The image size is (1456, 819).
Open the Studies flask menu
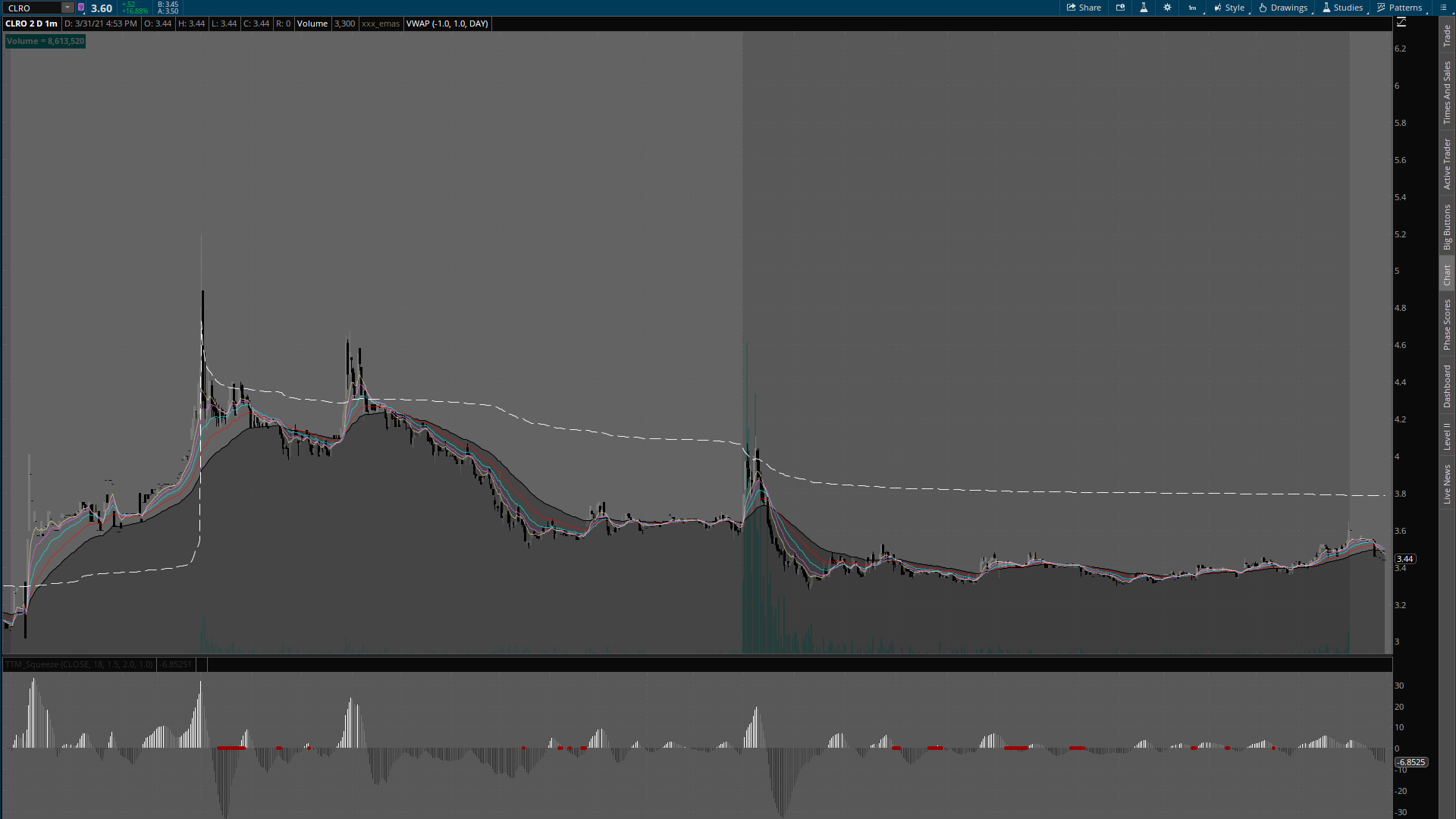[x=1342, y=8]
